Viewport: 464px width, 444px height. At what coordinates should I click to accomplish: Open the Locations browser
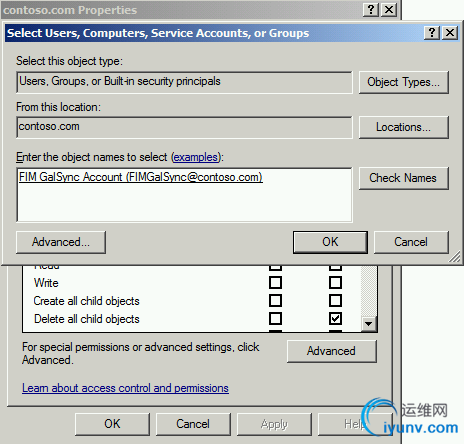[x=404, y=127]
